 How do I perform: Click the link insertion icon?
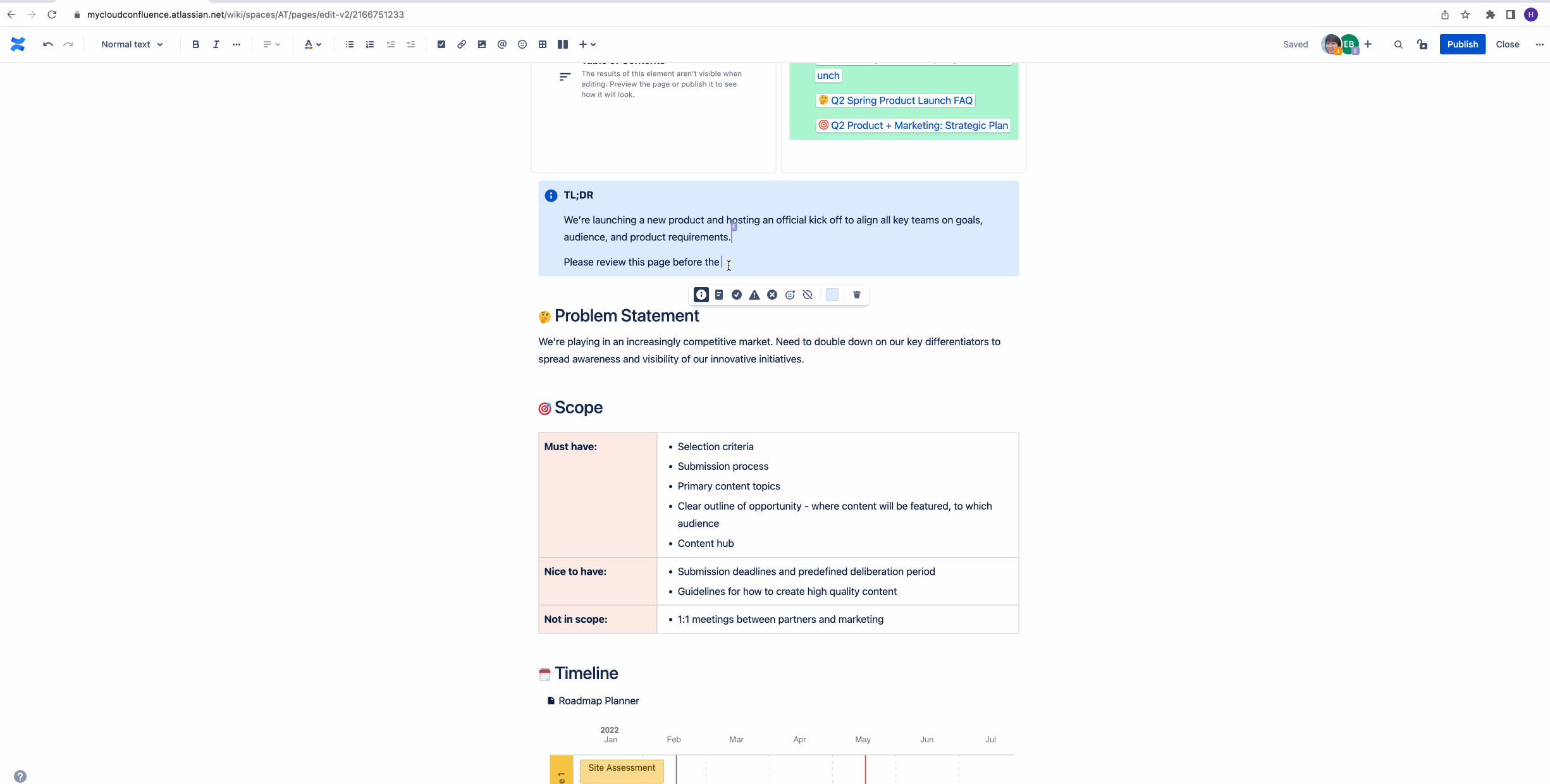[x=461, y=45]
